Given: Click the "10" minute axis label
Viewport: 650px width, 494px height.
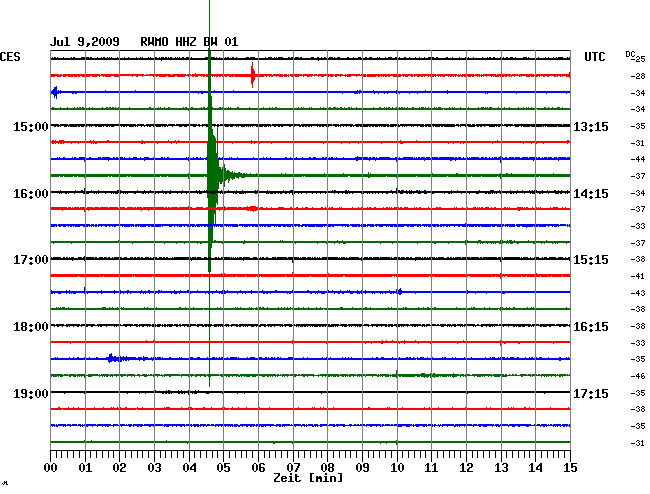Looking at the screenshot, I should (x=397, y=468).
